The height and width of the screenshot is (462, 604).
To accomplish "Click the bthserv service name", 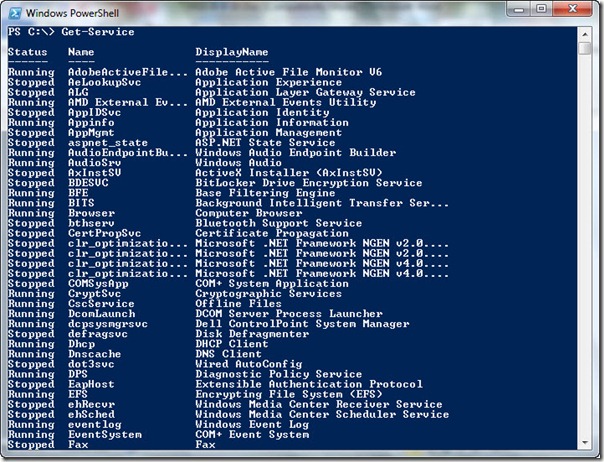I will click(x=91, y=223).
